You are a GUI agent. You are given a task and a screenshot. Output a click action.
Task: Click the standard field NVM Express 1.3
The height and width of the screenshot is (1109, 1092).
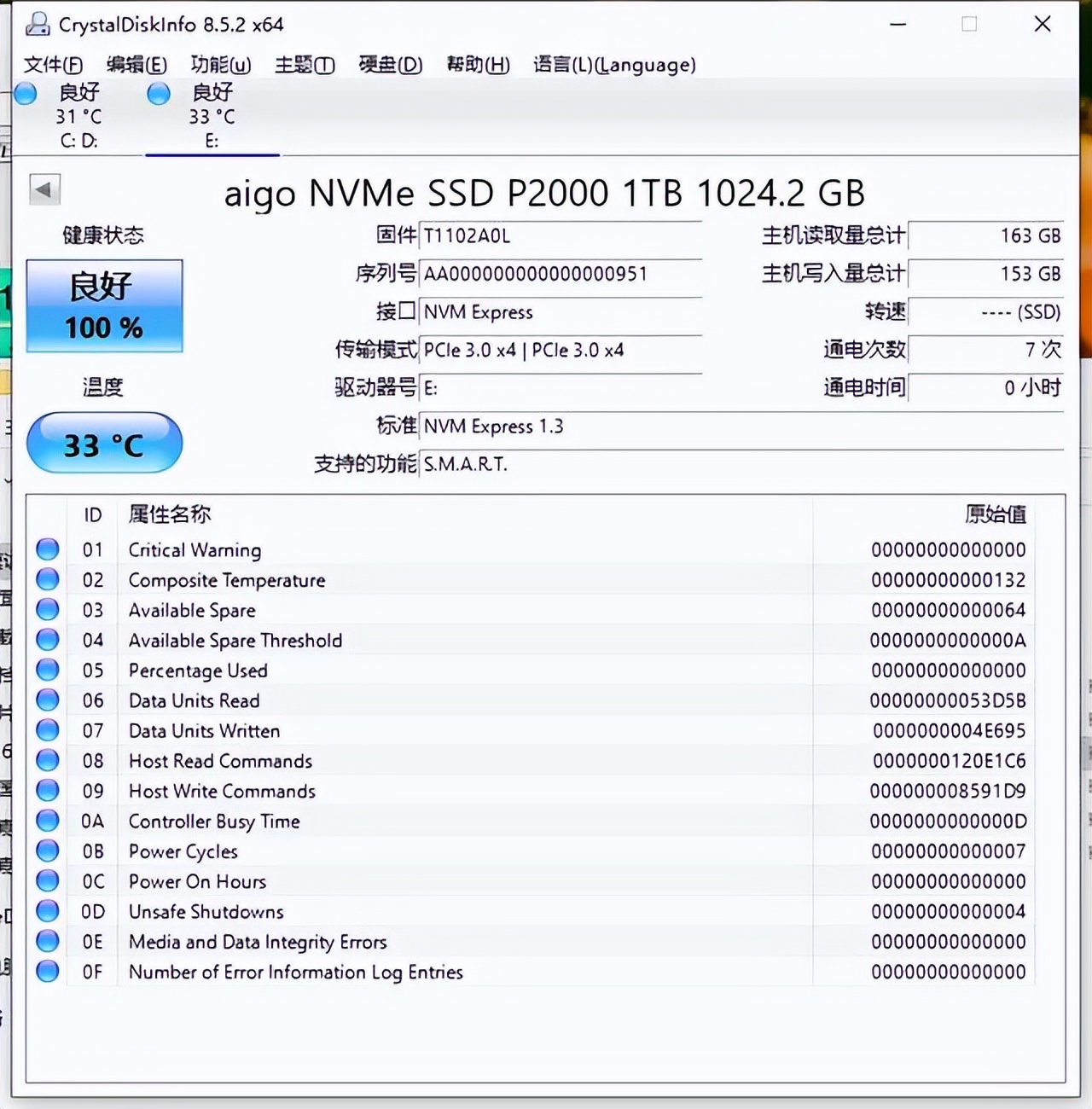click(x=741, y=427)
